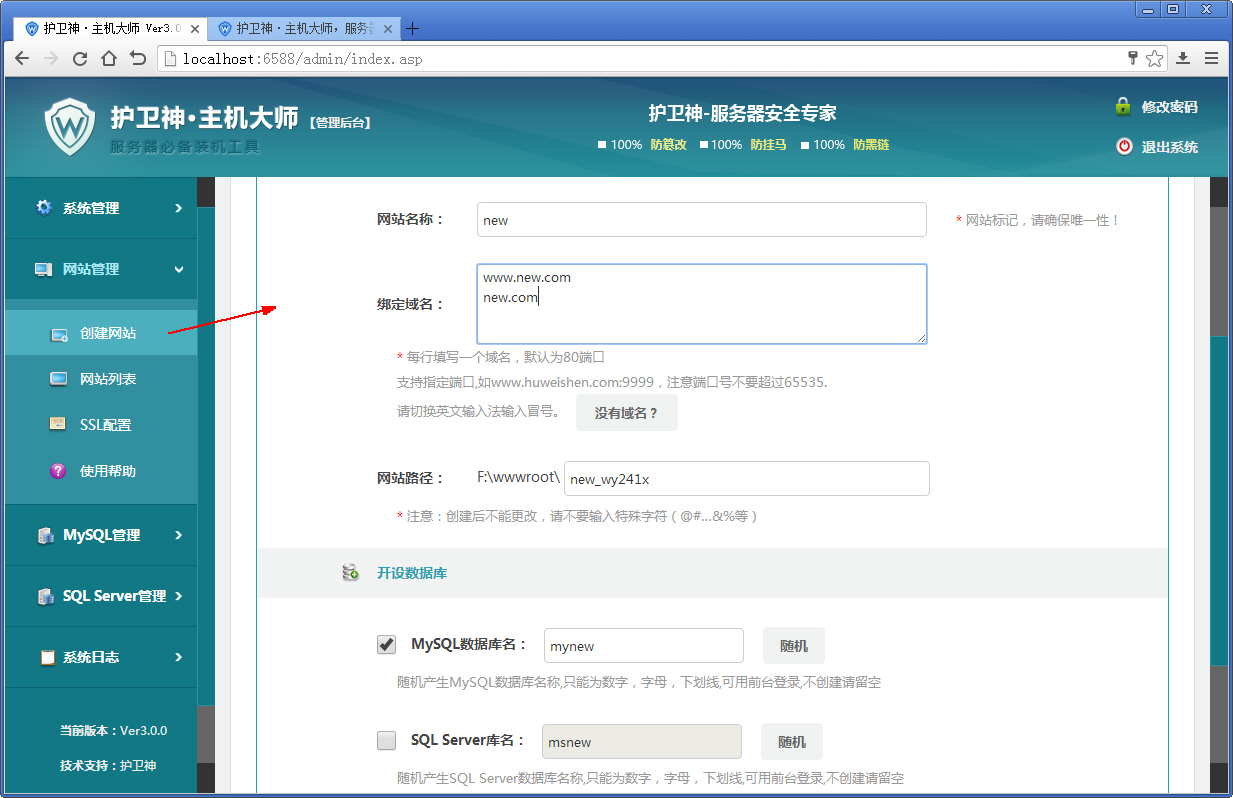The image size is (1233, 798).
Task: Collapse 网站管理 with its down chevron
Action: click(x=178, y=269)
